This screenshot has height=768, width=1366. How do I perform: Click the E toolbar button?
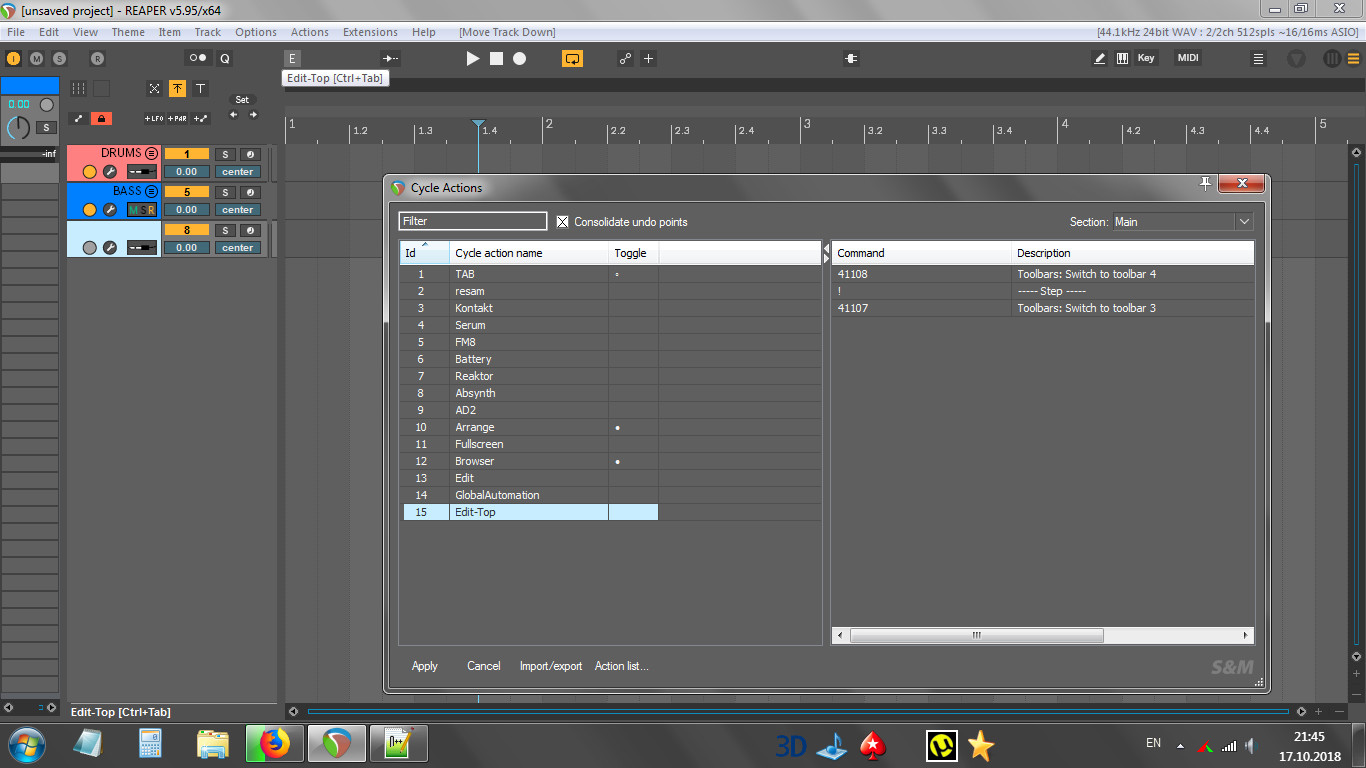tap(292, 59)
